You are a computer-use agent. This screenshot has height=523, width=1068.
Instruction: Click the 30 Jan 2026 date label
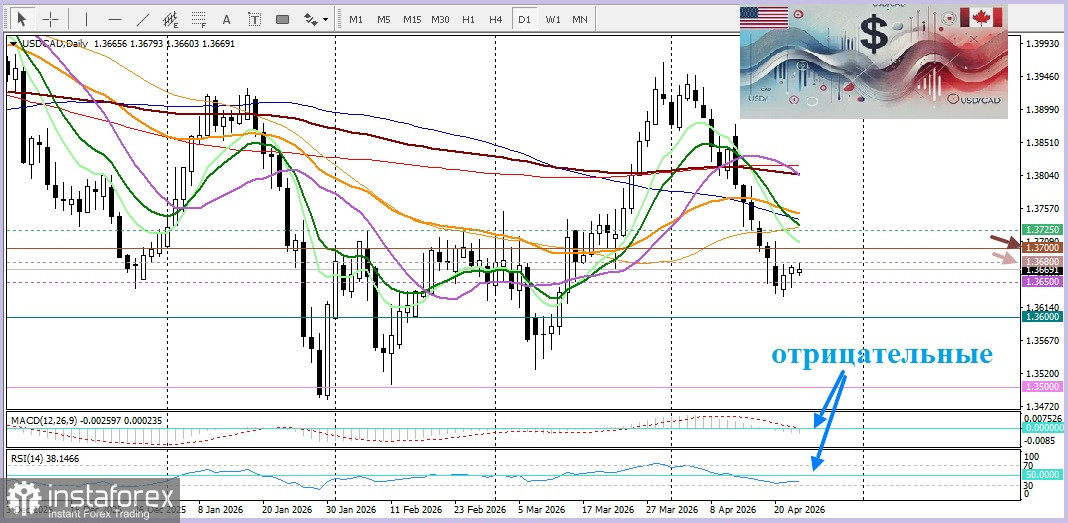350,509
